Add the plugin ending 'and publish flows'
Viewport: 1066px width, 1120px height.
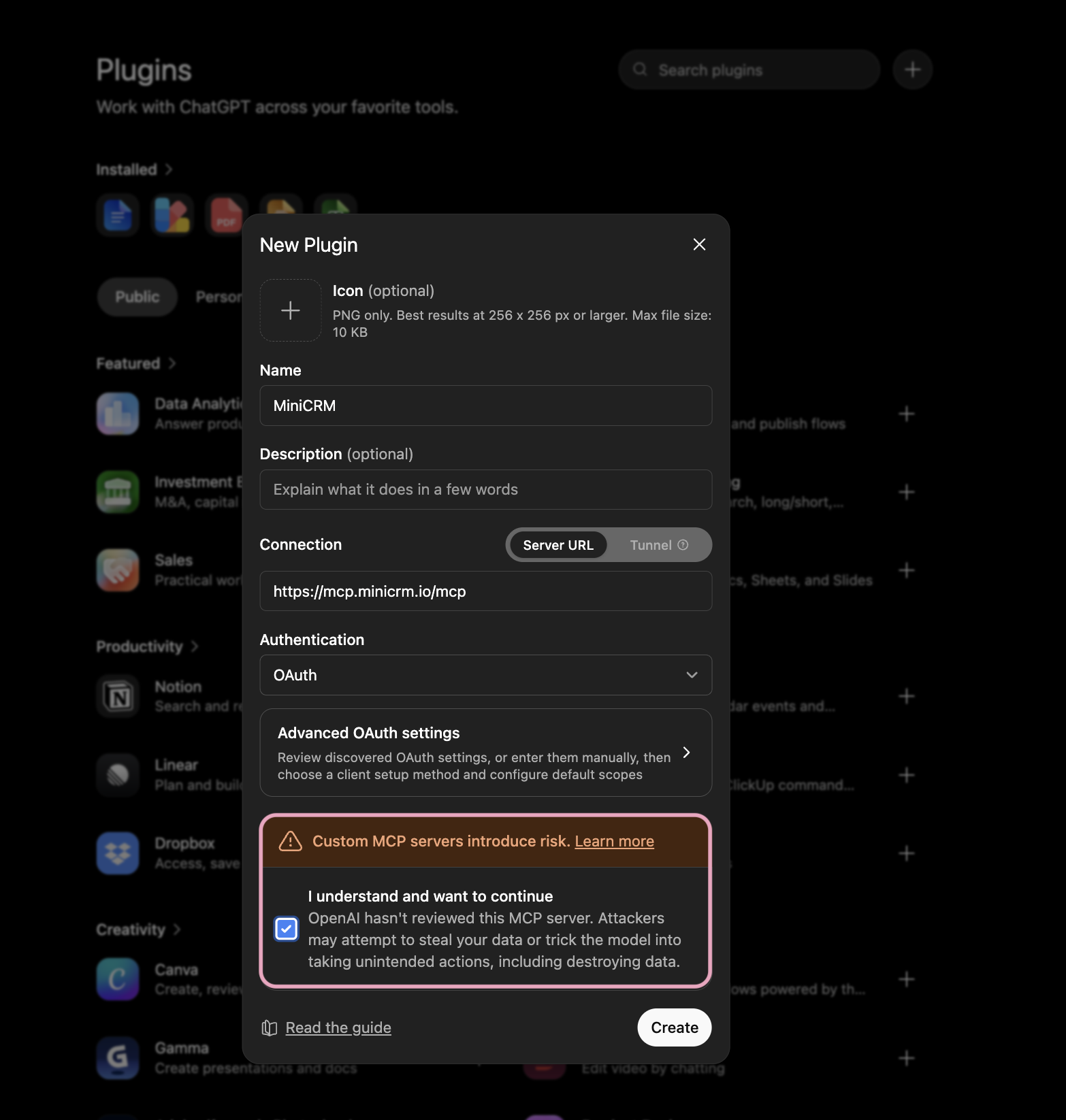(x=907, y=414)
